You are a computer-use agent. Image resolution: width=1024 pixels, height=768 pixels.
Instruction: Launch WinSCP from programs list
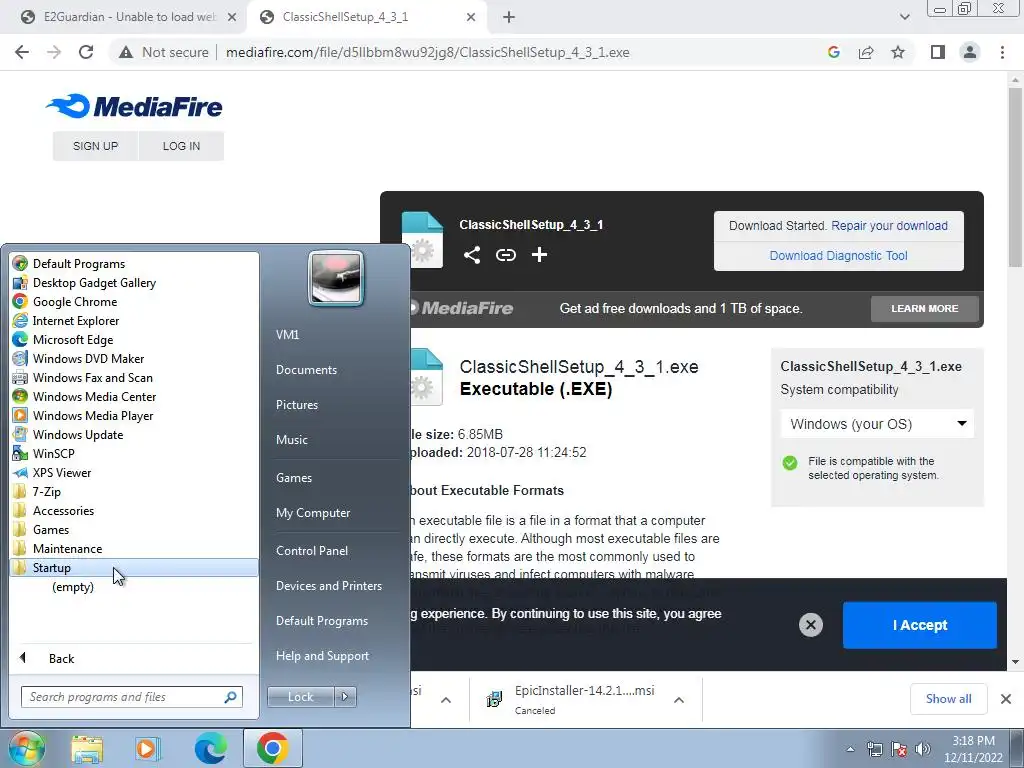coord(134,454)
